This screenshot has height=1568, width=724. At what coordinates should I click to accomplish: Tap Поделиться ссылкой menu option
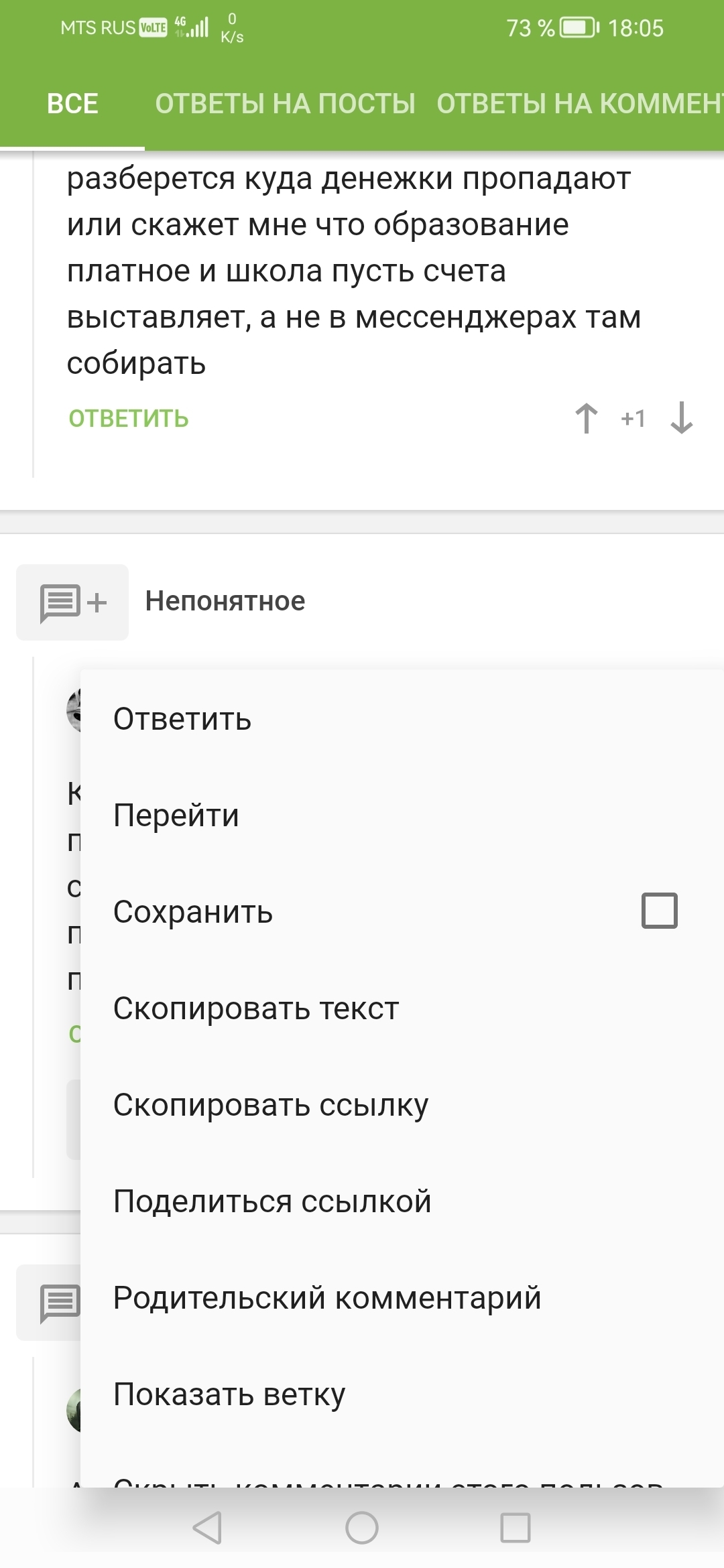tap(272, 1201)
